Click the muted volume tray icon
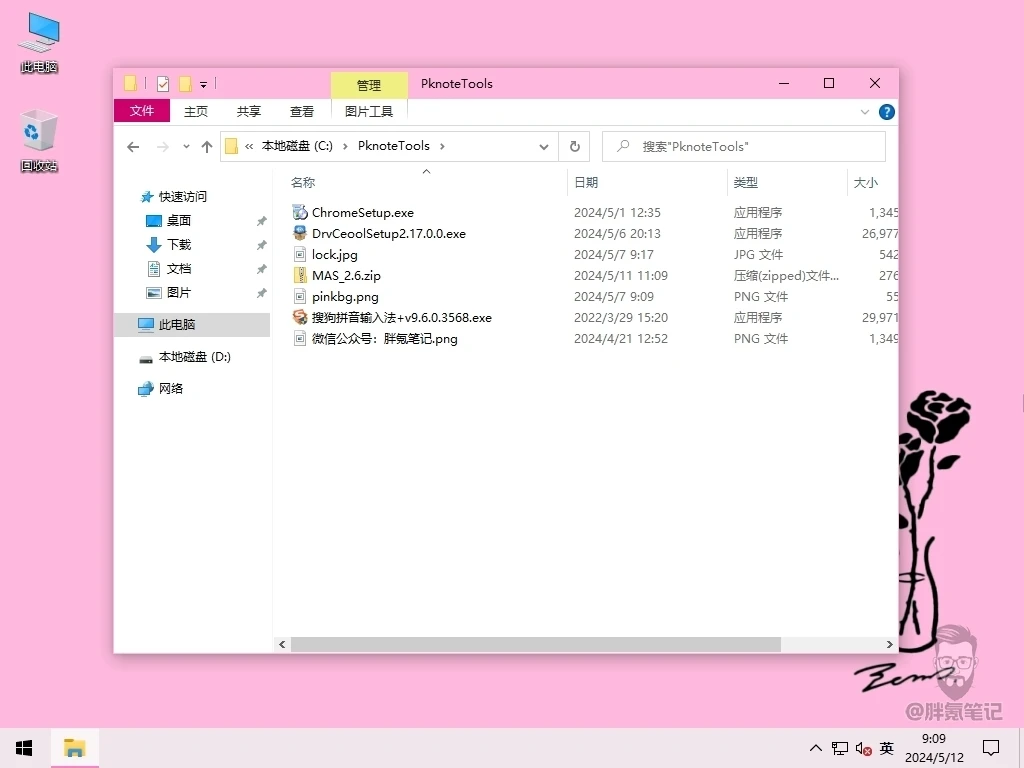The height and width of the screenshot is (768, 1024). pyautogui.click(x=863, y=748)
